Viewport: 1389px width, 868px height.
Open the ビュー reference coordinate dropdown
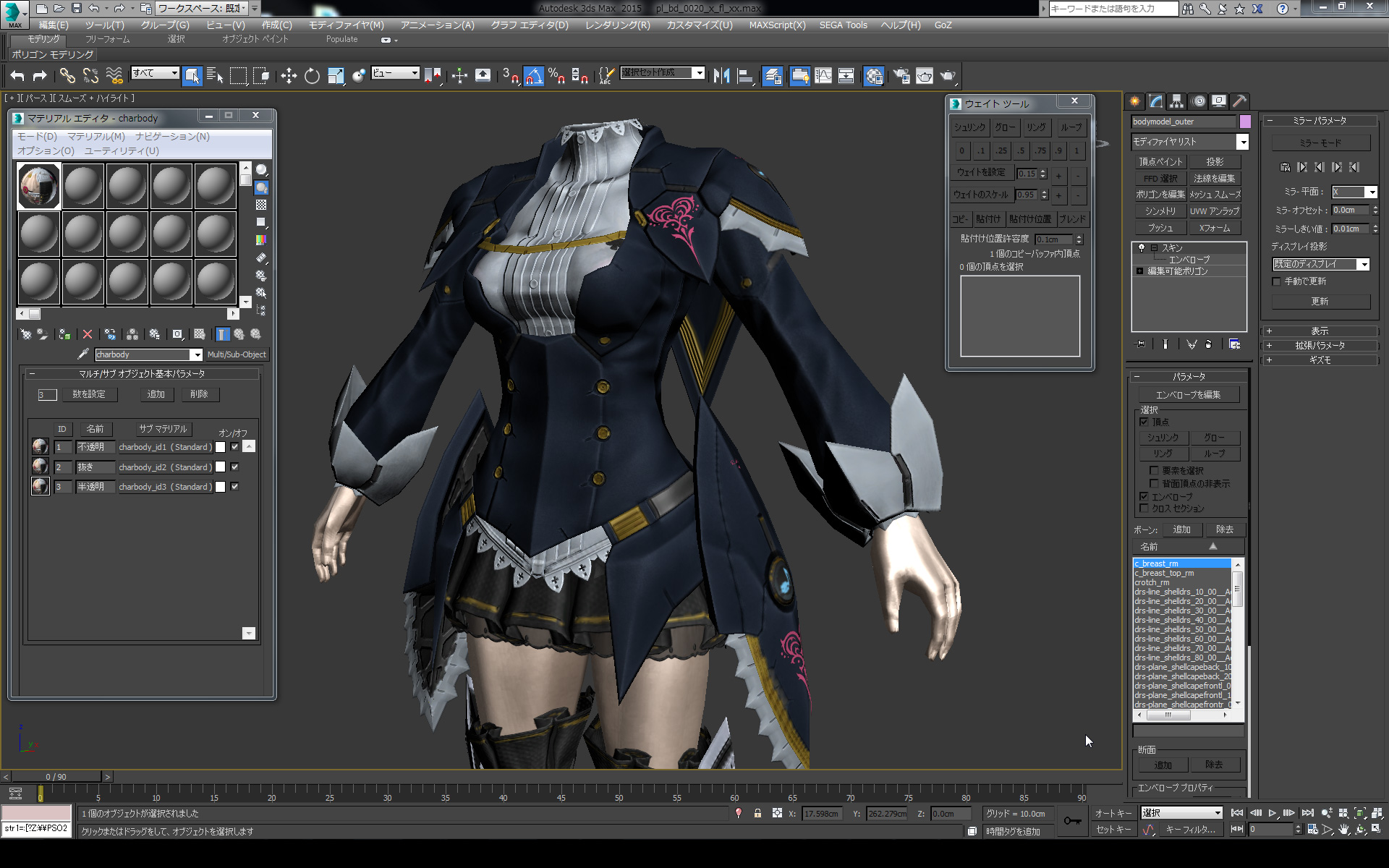pos(415,72)
